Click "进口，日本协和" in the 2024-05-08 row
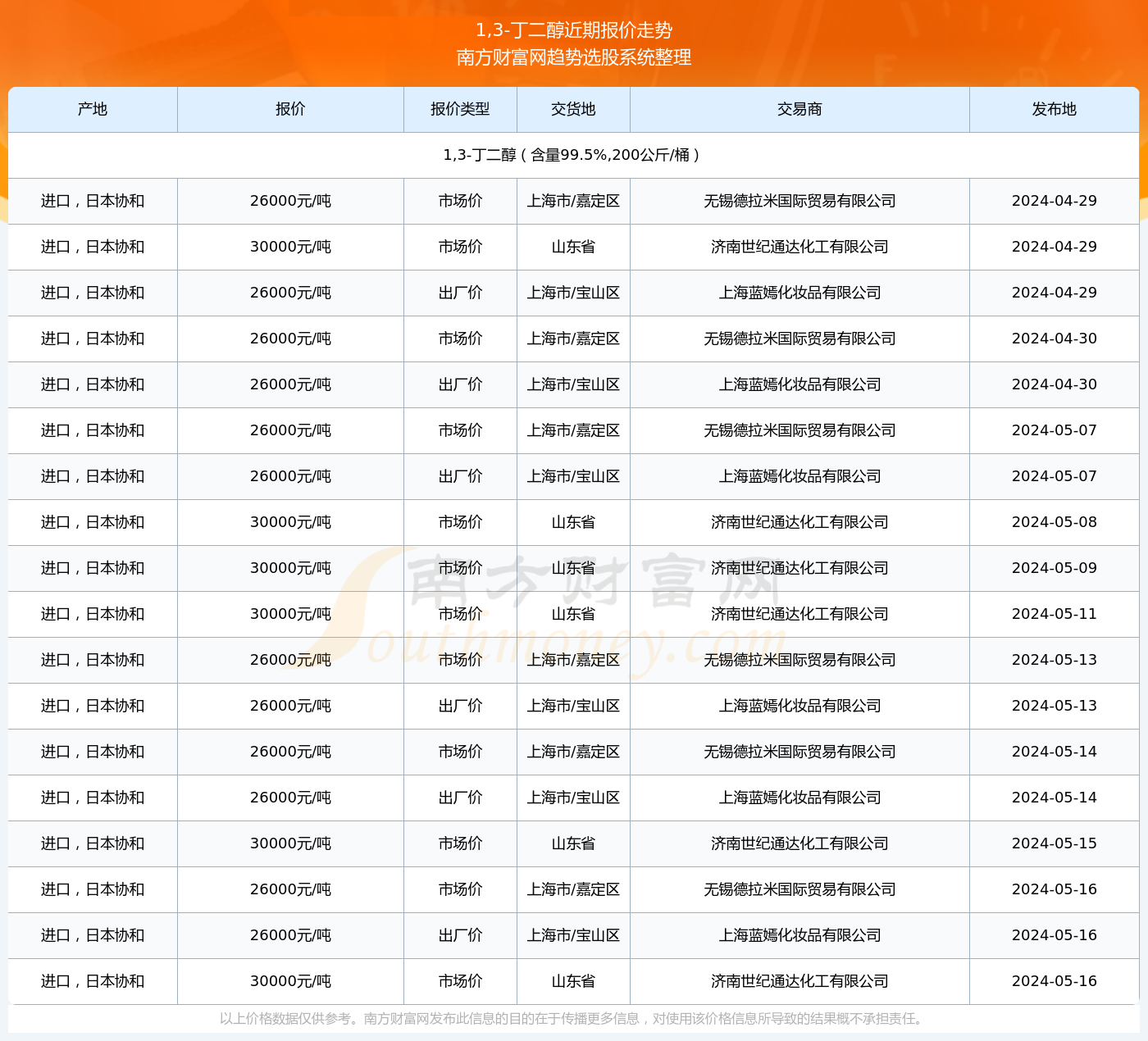Image resolution: width=1148 pixels, height=1041 pixels. coord(93,522)
